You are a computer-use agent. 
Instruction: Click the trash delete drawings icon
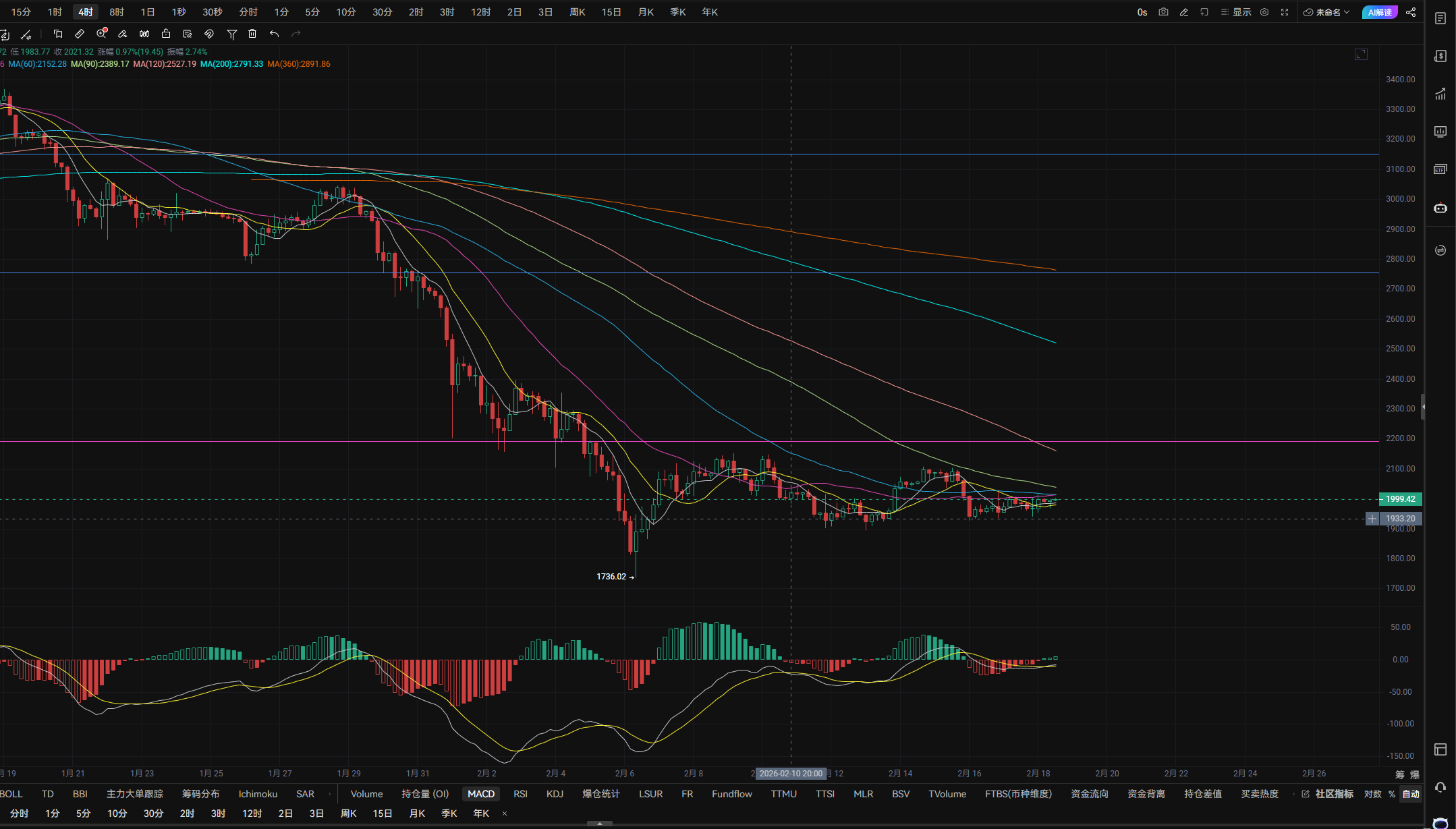tap(252, 34)
